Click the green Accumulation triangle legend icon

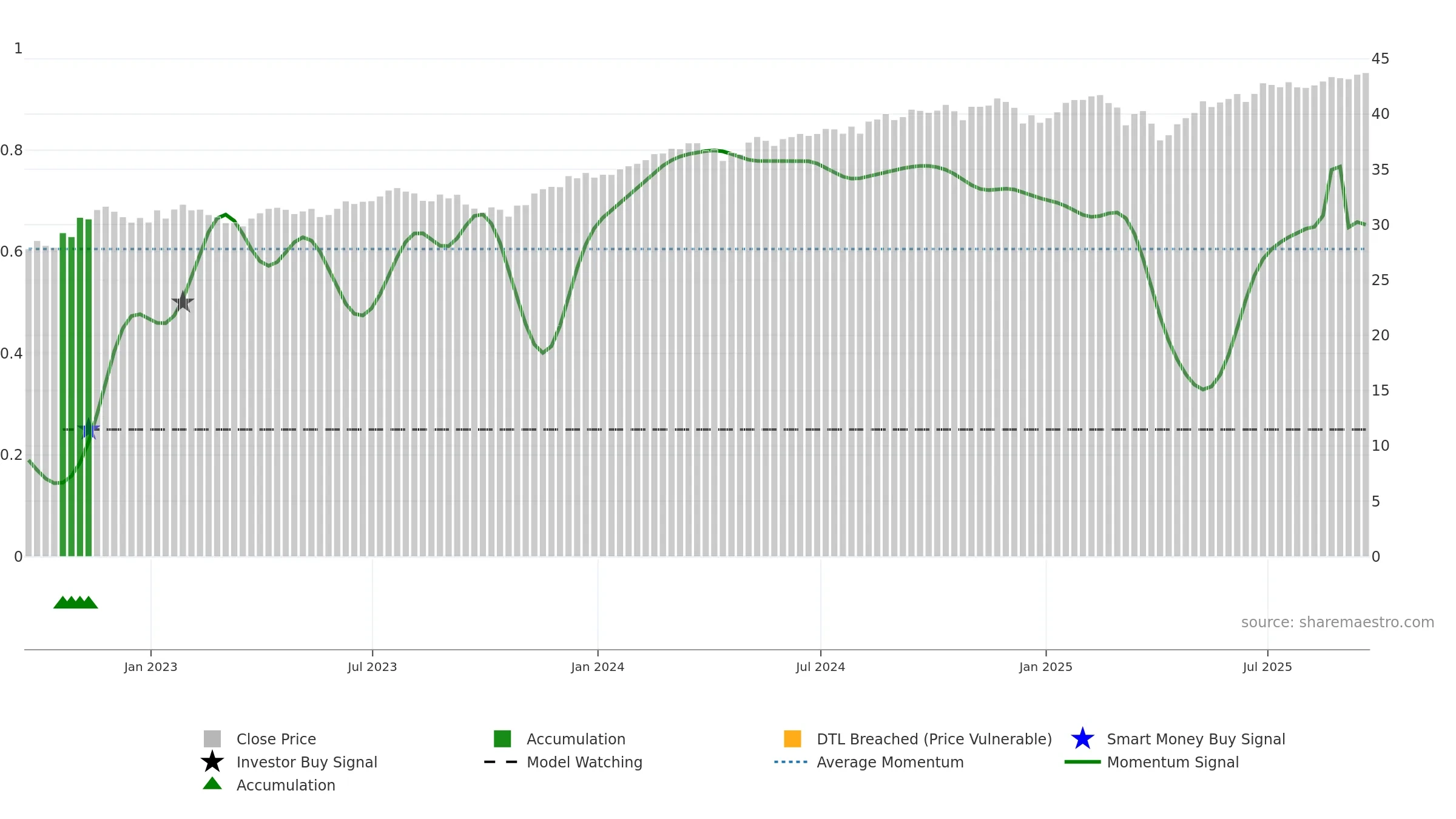212,784
